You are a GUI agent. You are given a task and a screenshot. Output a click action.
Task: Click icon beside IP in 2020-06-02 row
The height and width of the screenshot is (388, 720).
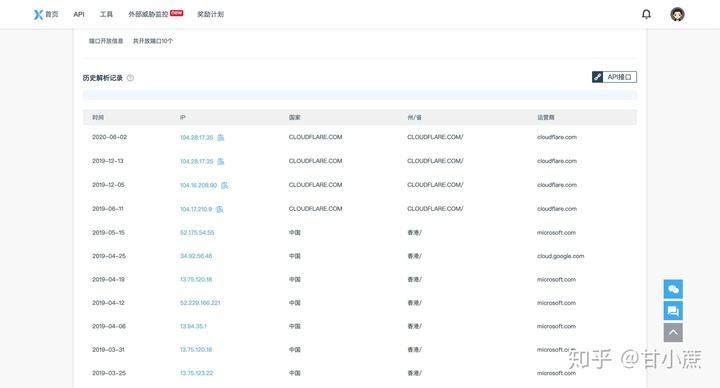221,137
